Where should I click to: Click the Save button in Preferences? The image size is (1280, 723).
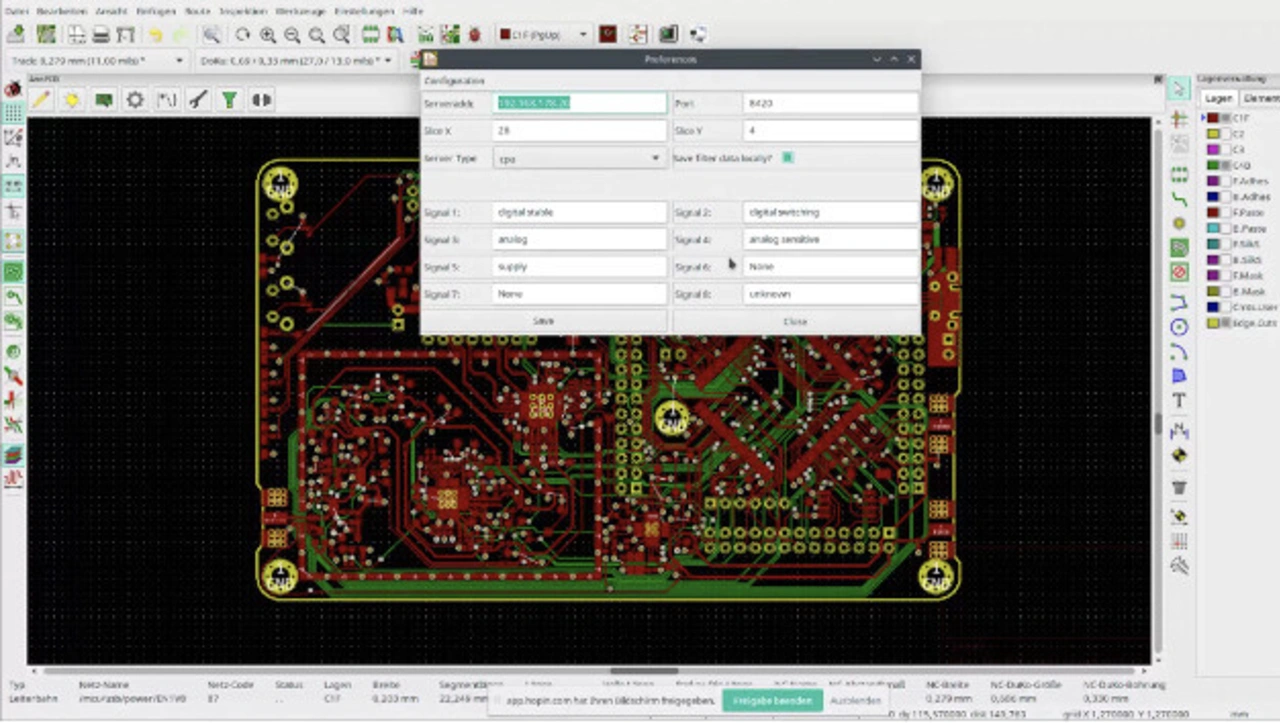coord(544,321)
